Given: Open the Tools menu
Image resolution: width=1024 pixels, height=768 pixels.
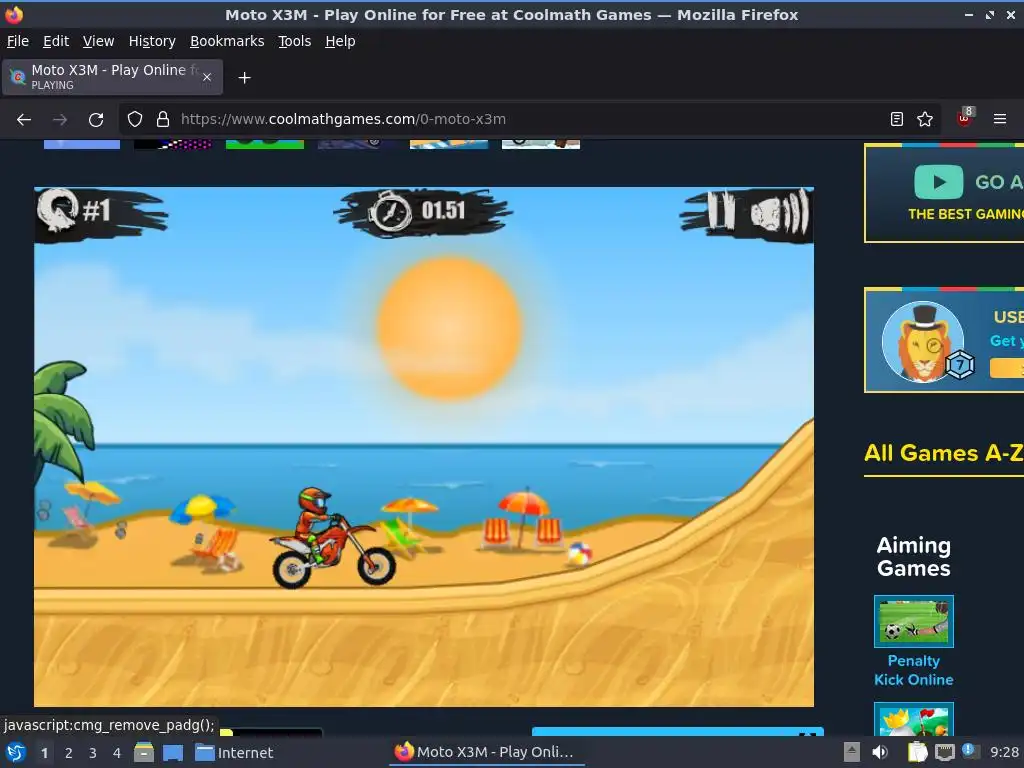Looking at the screenshot, I should pyautogui.click(x=295, y=41).
